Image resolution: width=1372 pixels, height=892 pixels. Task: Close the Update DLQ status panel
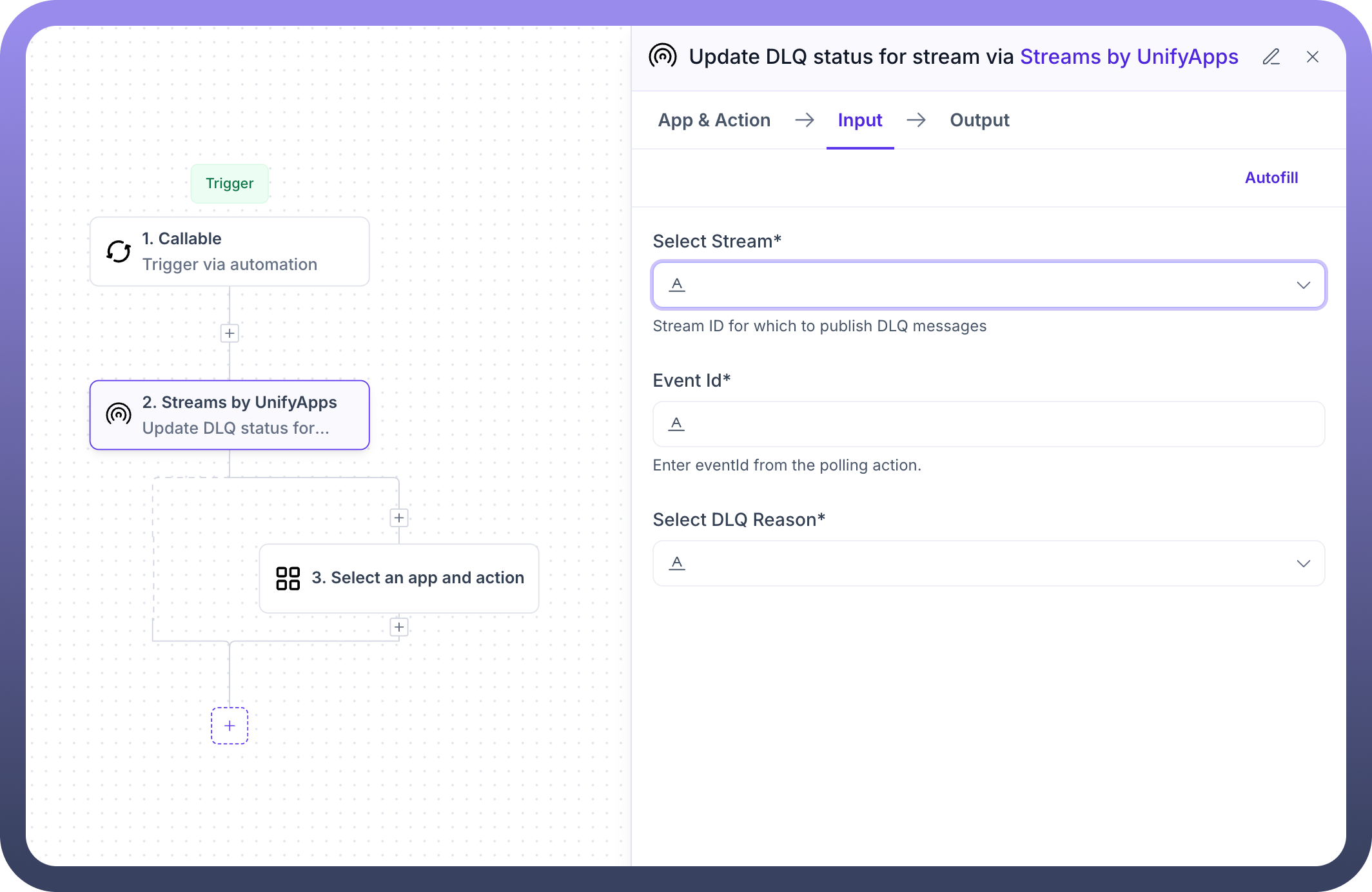[1312, 57]
